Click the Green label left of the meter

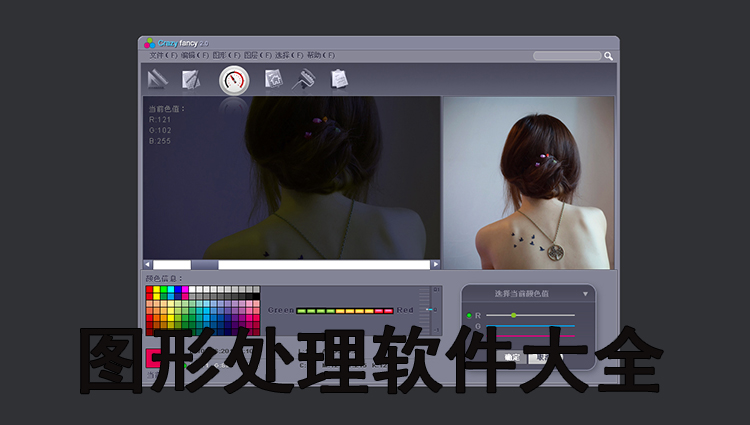click(x=281, y=310)
